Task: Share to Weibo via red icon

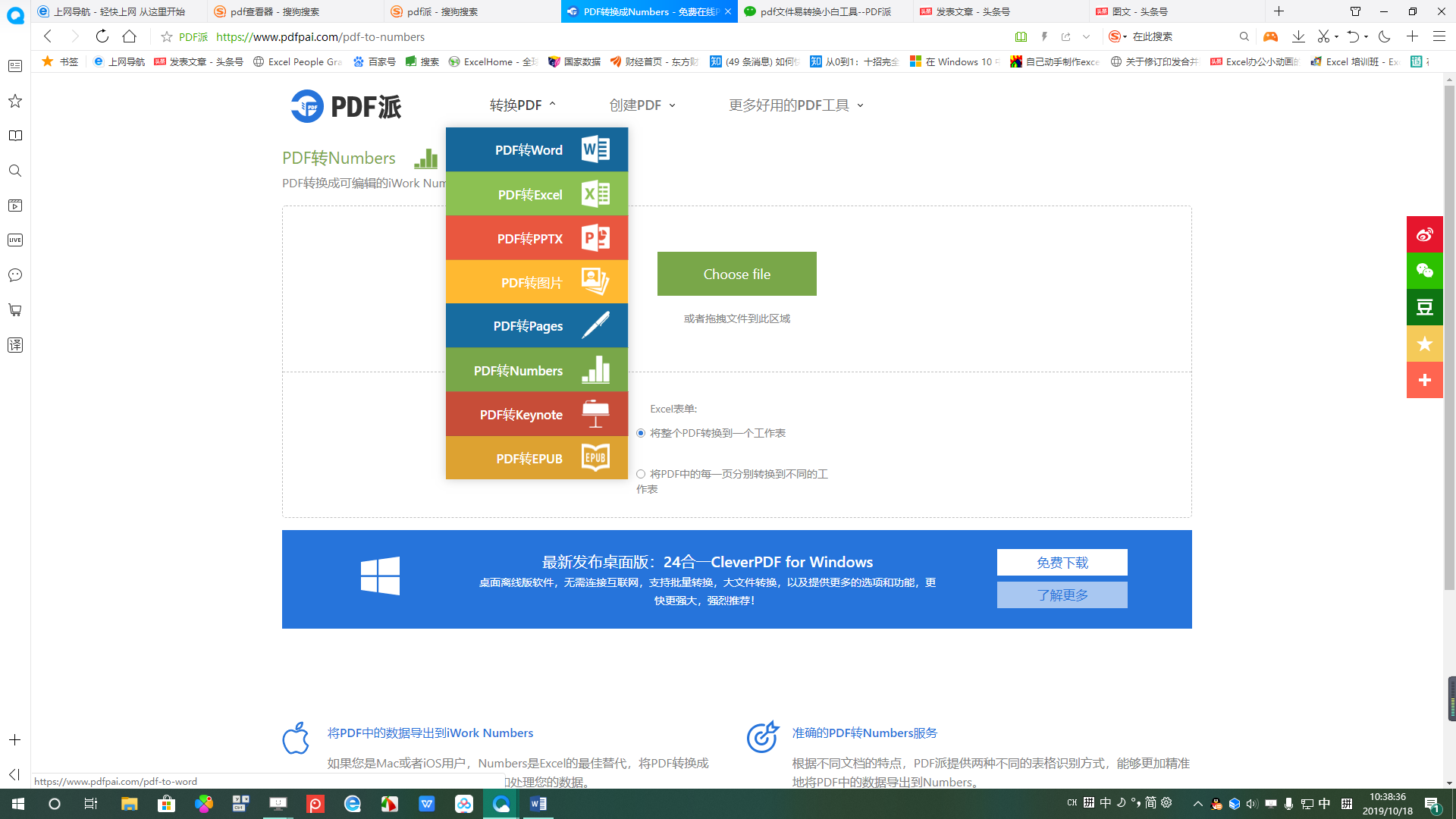Action: [1425, 234]
